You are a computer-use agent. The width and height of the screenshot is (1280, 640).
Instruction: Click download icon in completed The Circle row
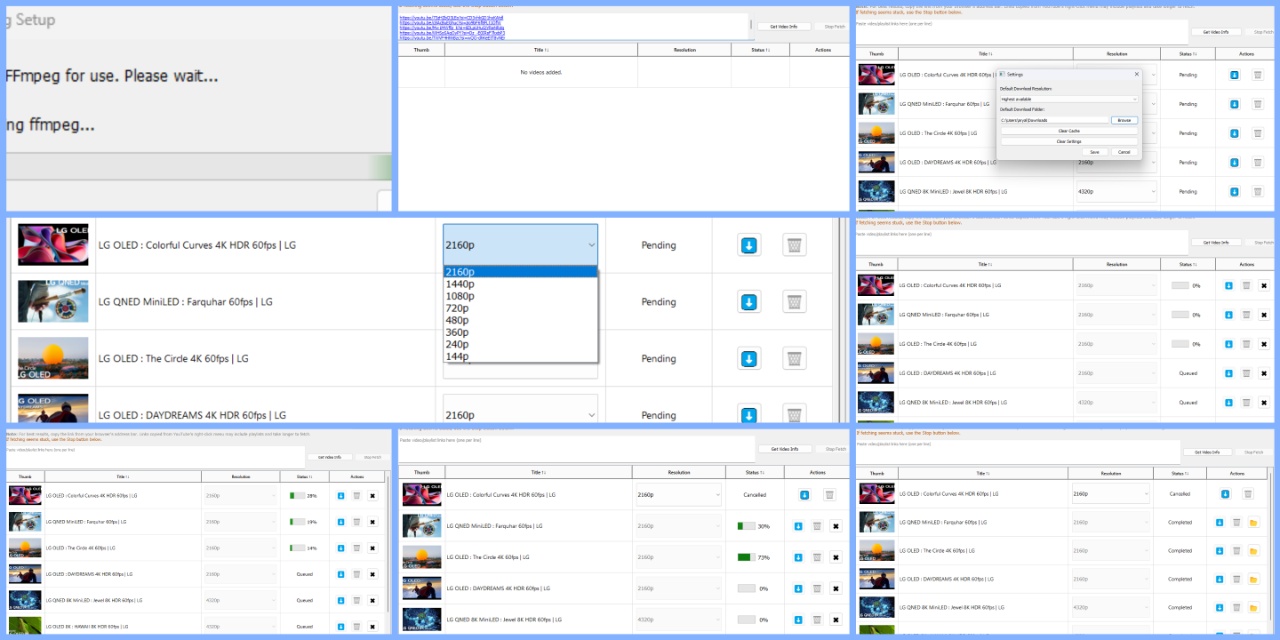[1218, 550]
